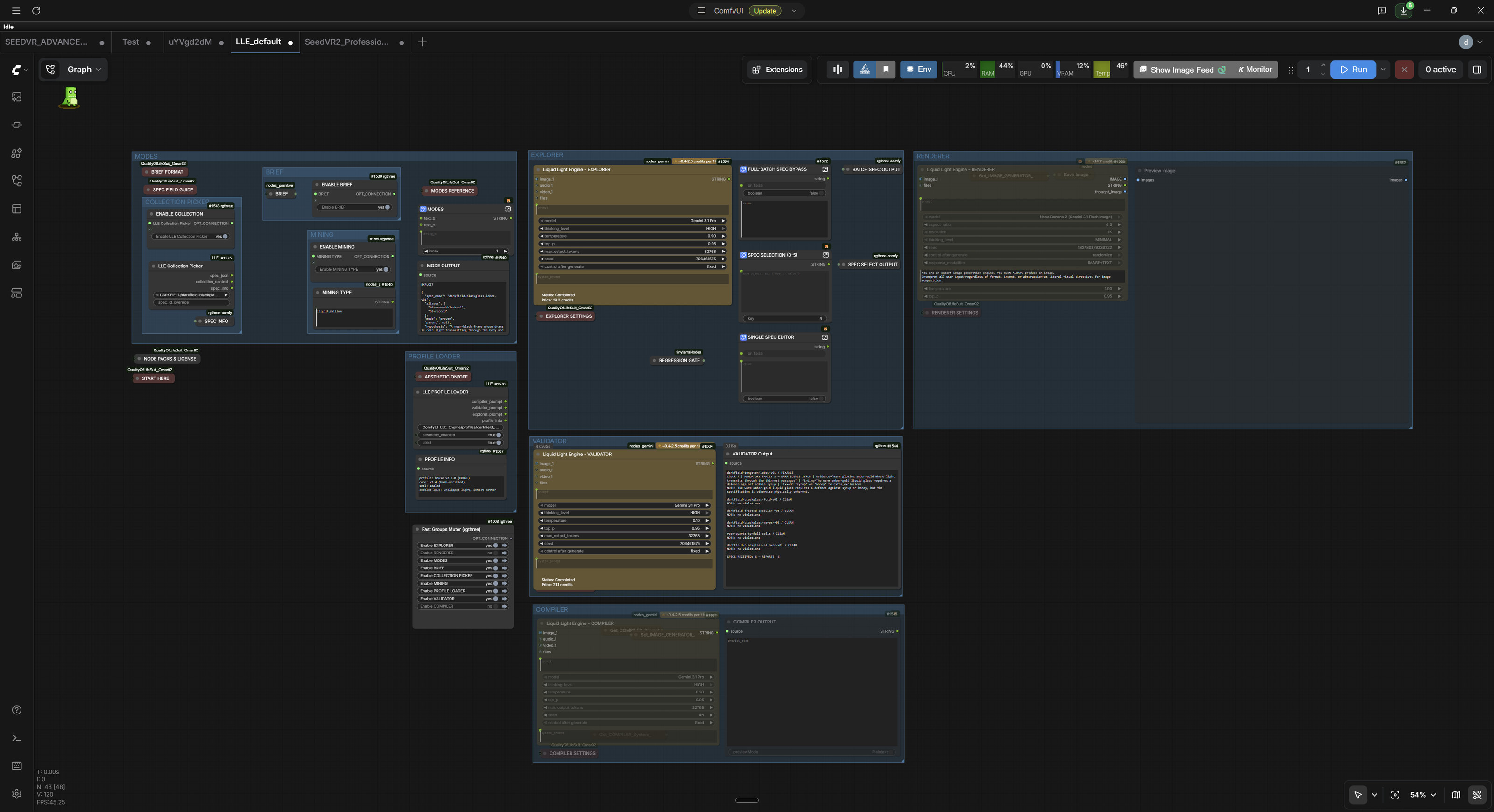Image resolution: width=1494 pixels, height=812 pixels.
Task: Click the red cancel X button
Action: (x=1404, y=70)
